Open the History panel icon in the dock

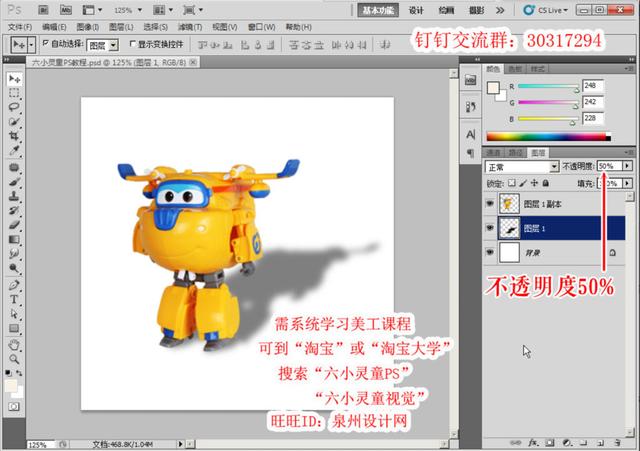pyautogui.click(x=471, y=107)
